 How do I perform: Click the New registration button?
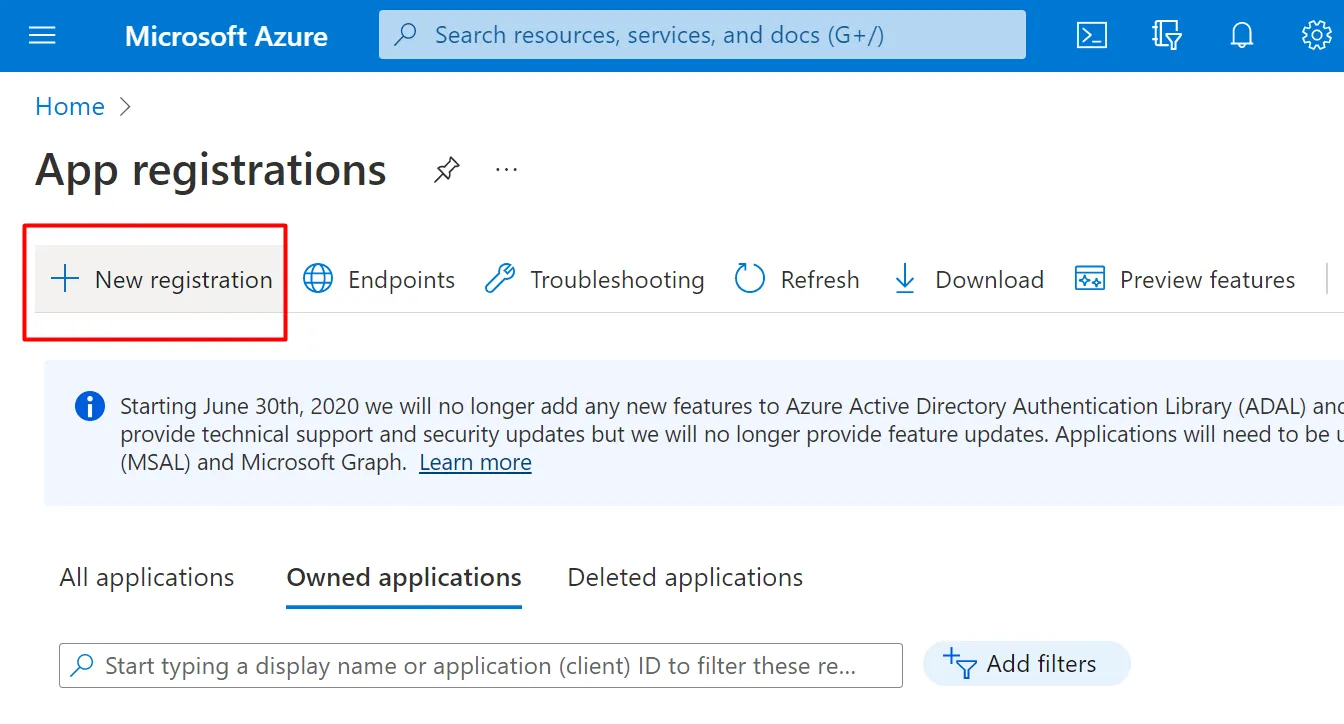(160, 279)
